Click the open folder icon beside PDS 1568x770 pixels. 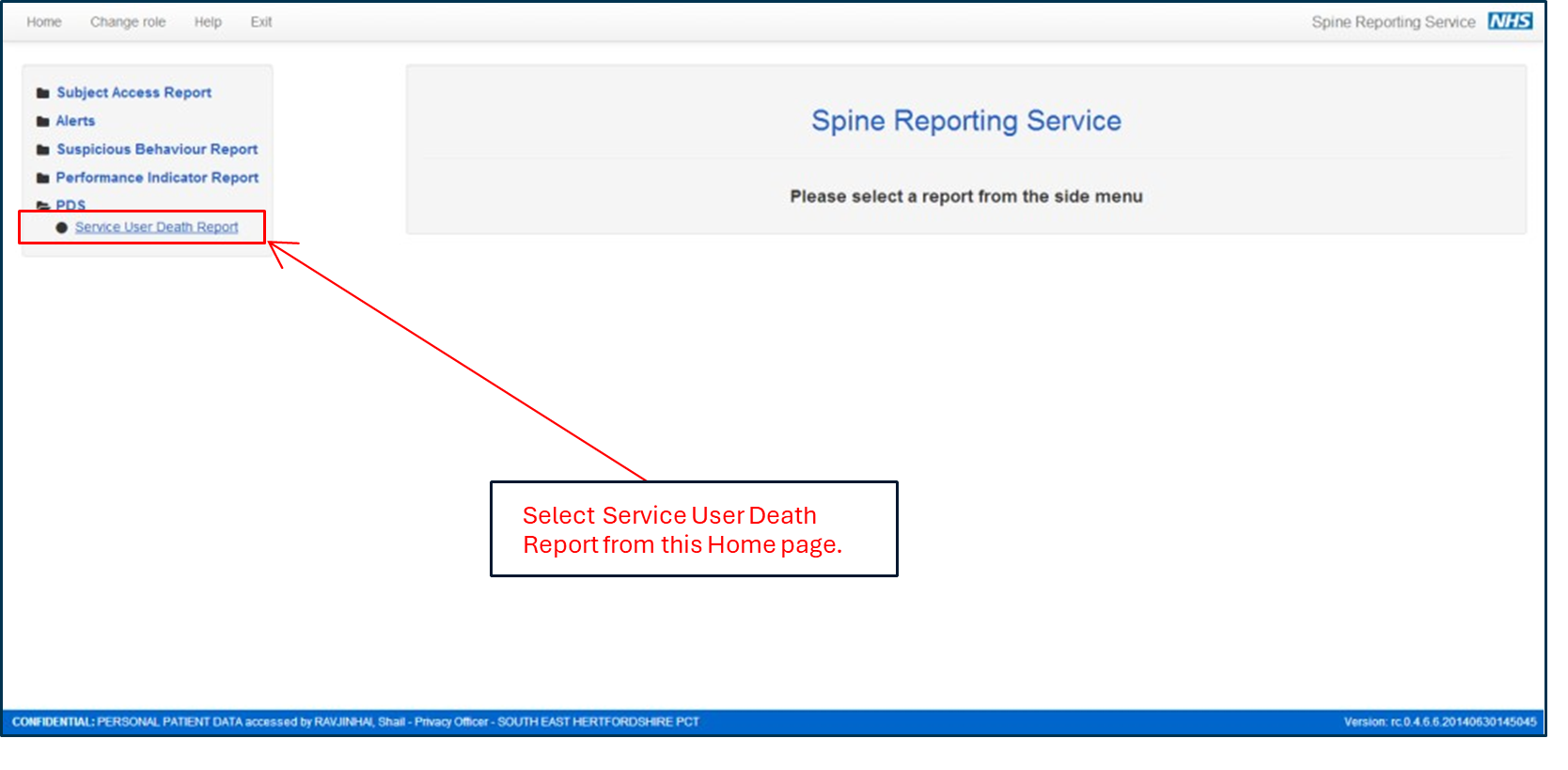click(x=42, y=205)
